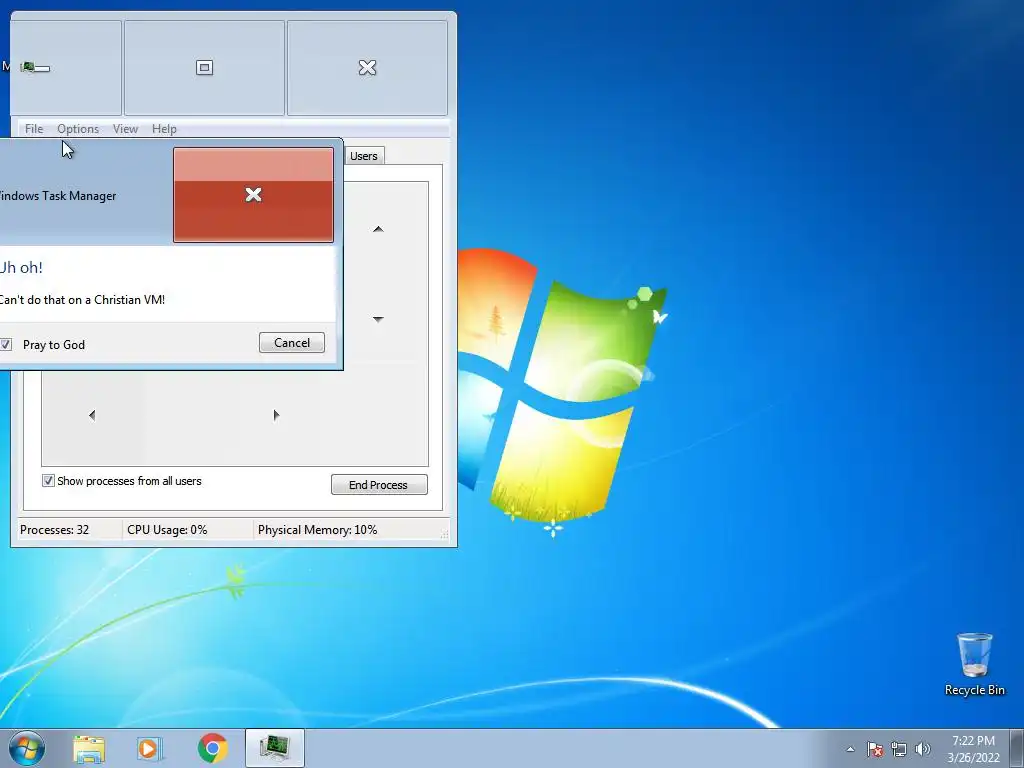Click the network status tray icon
Screen dimensions: 1024x768
point(899,749)
